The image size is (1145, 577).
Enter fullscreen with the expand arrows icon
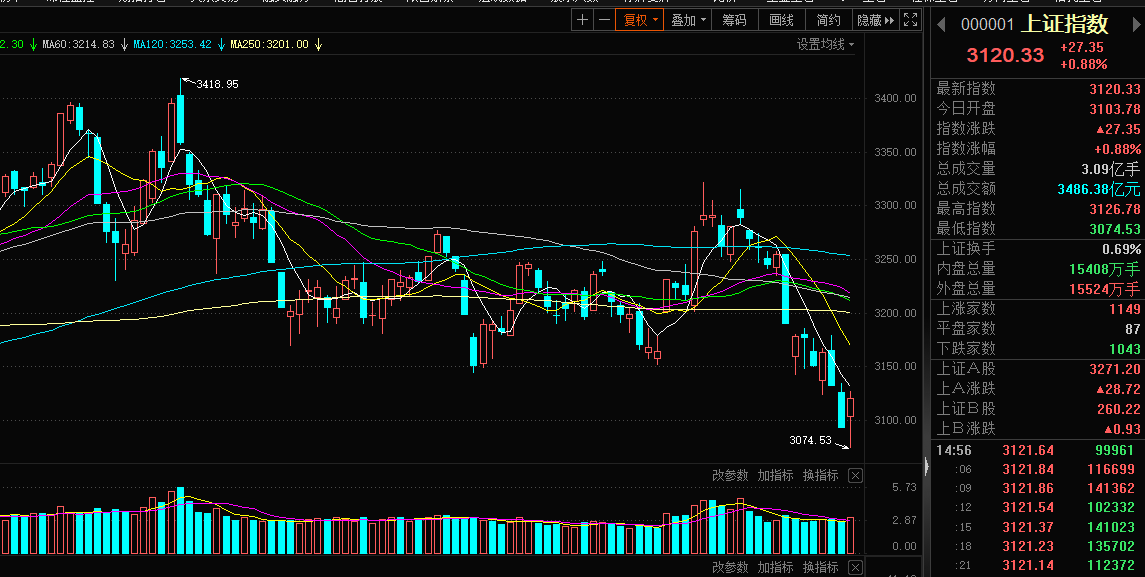910,20
